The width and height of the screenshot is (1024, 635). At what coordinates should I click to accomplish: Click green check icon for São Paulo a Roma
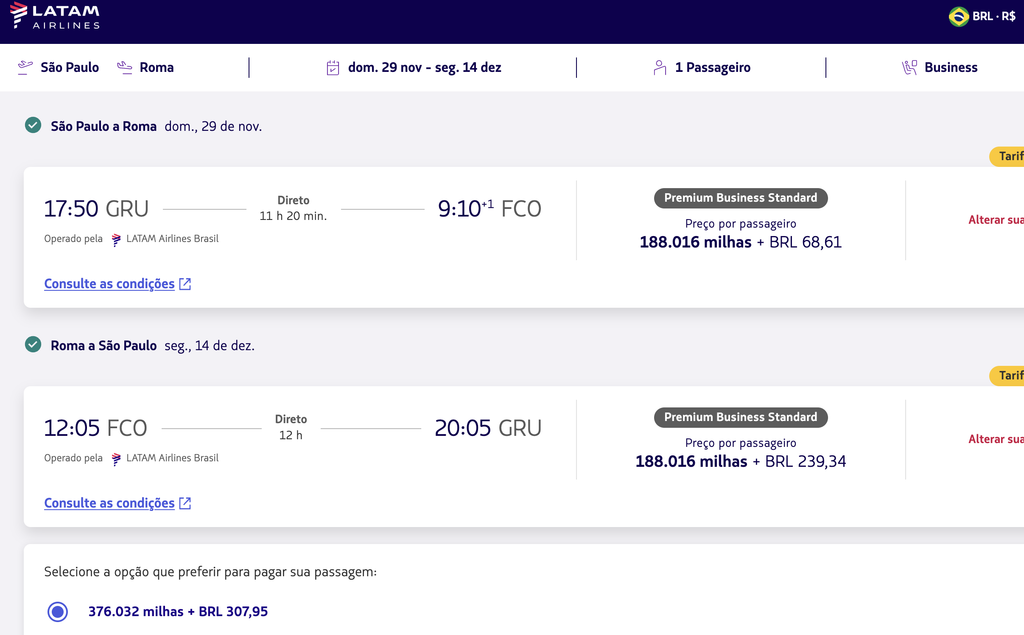(33, 125)
